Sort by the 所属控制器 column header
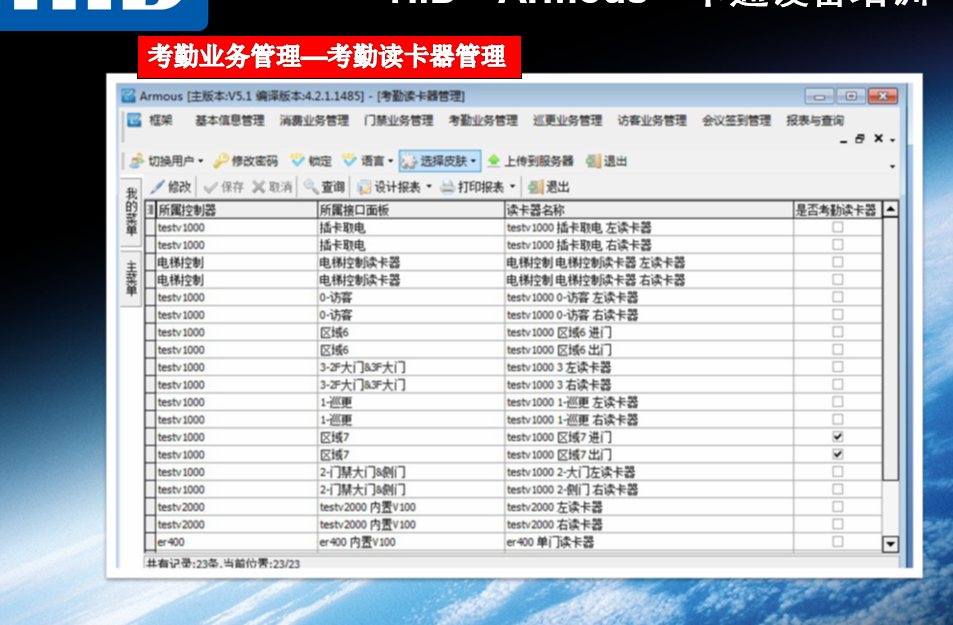Image resolution: width=953 pixels, height=625 pixels. click(236, 210)
